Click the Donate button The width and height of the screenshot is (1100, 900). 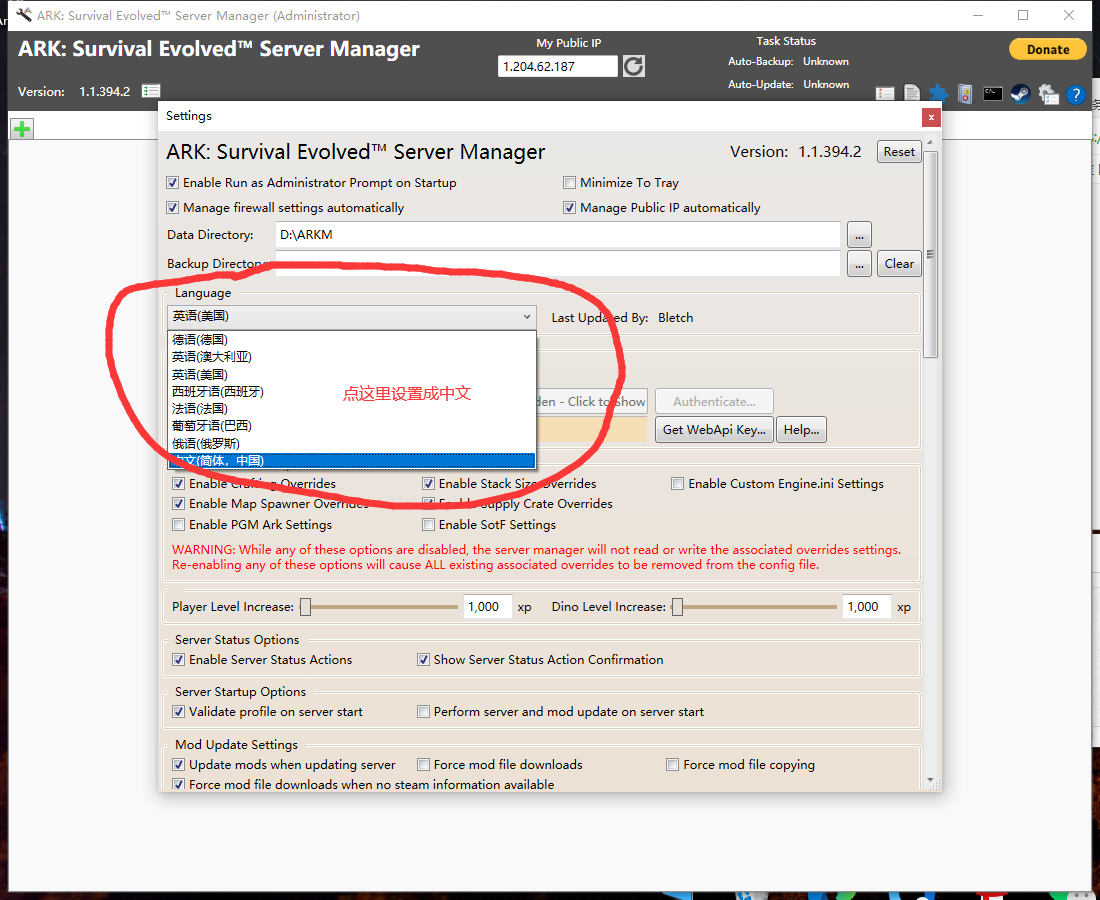click(x=1047, y=49)
